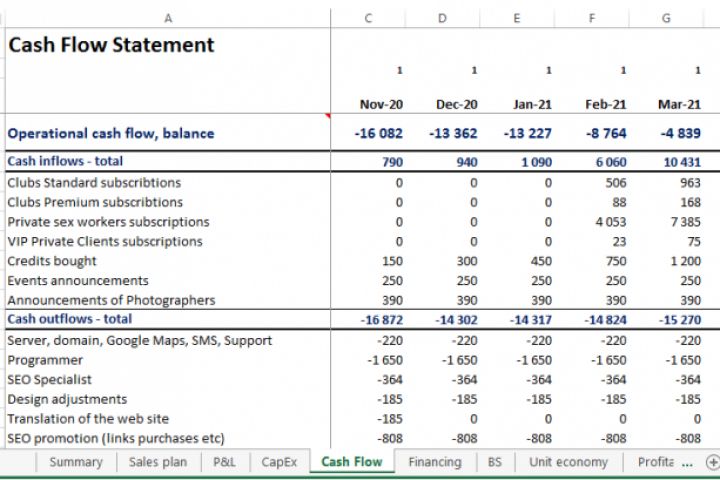This screenshot has width=720, height=480.
Task: Select column C header
Action: coord(368,18)
